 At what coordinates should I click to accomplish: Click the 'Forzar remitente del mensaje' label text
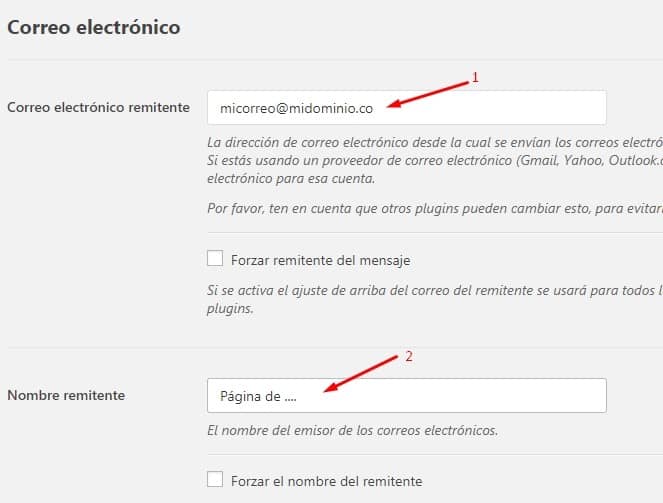(x=320, y=260)
